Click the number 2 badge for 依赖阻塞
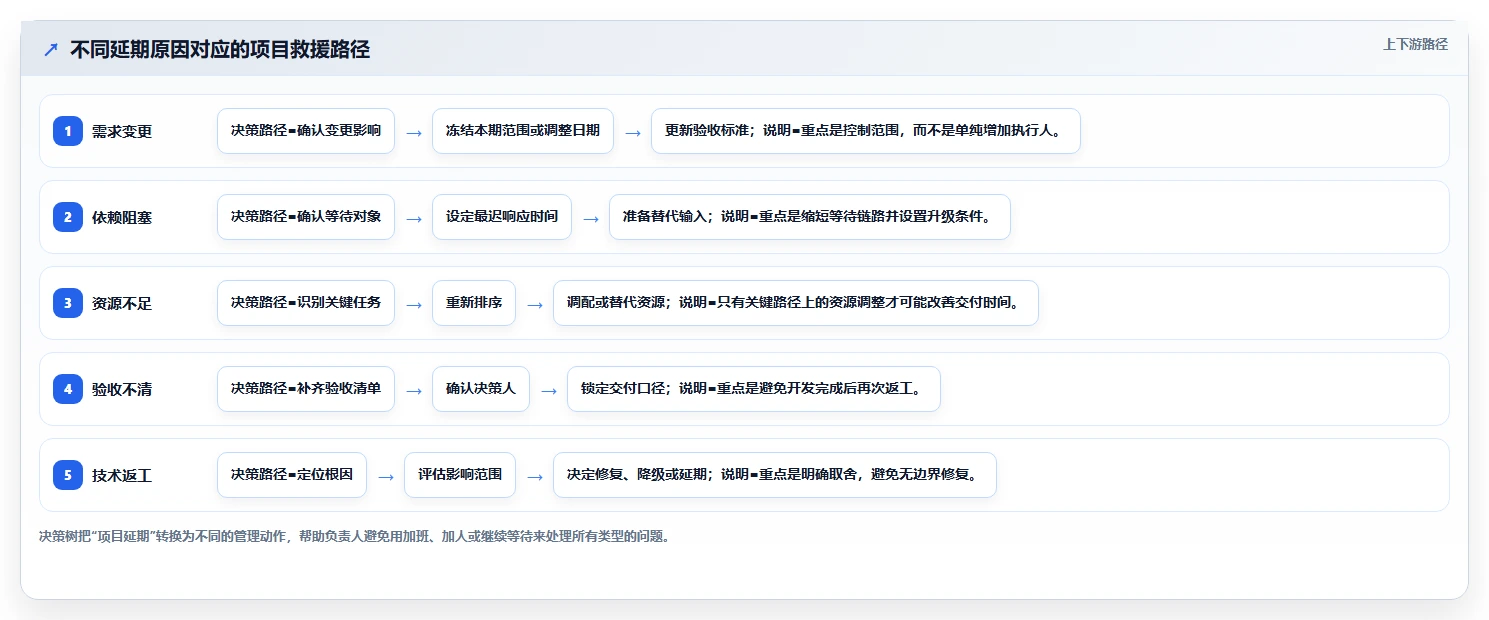The width and height of the screenshot is (1489, 620). (x=68, y=217)
